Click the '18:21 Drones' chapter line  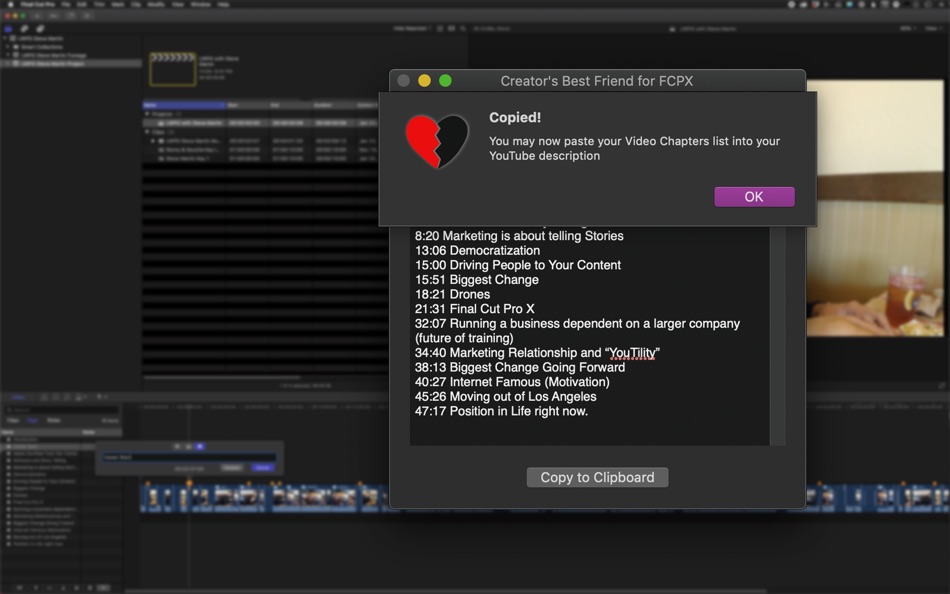453,294
